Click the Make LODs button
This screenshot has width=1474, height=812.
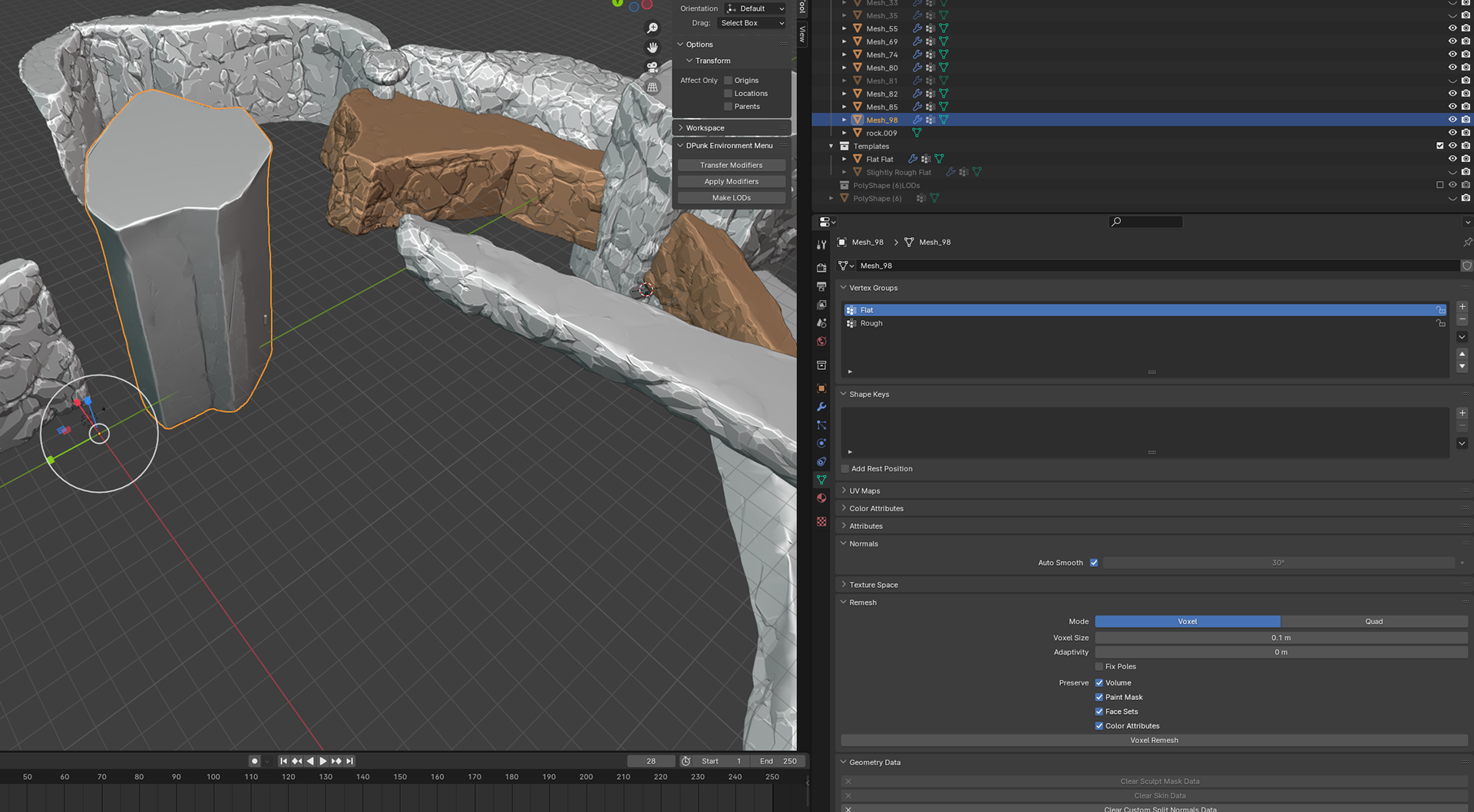(731, 198)
